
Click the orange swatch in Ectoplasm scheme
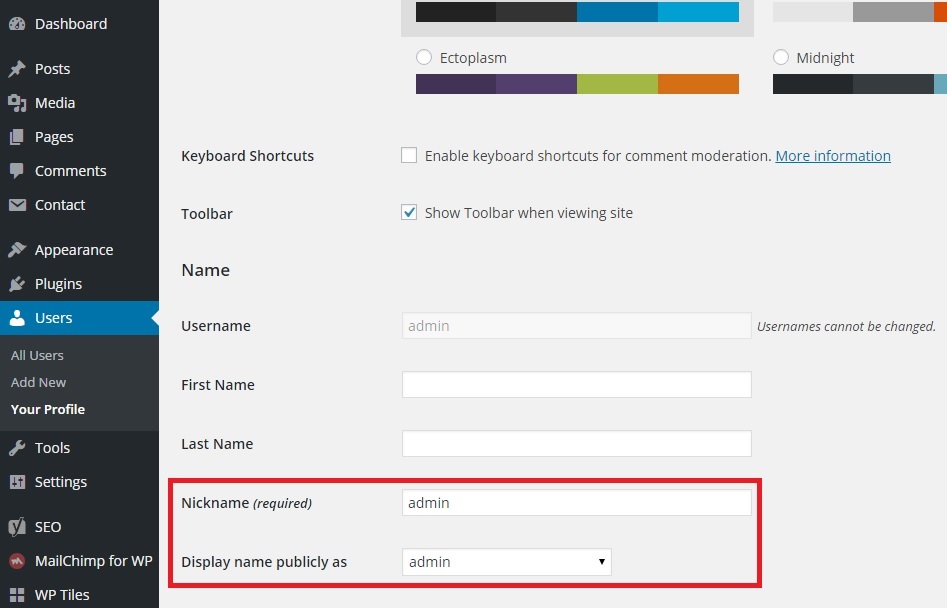pos(698,84)
